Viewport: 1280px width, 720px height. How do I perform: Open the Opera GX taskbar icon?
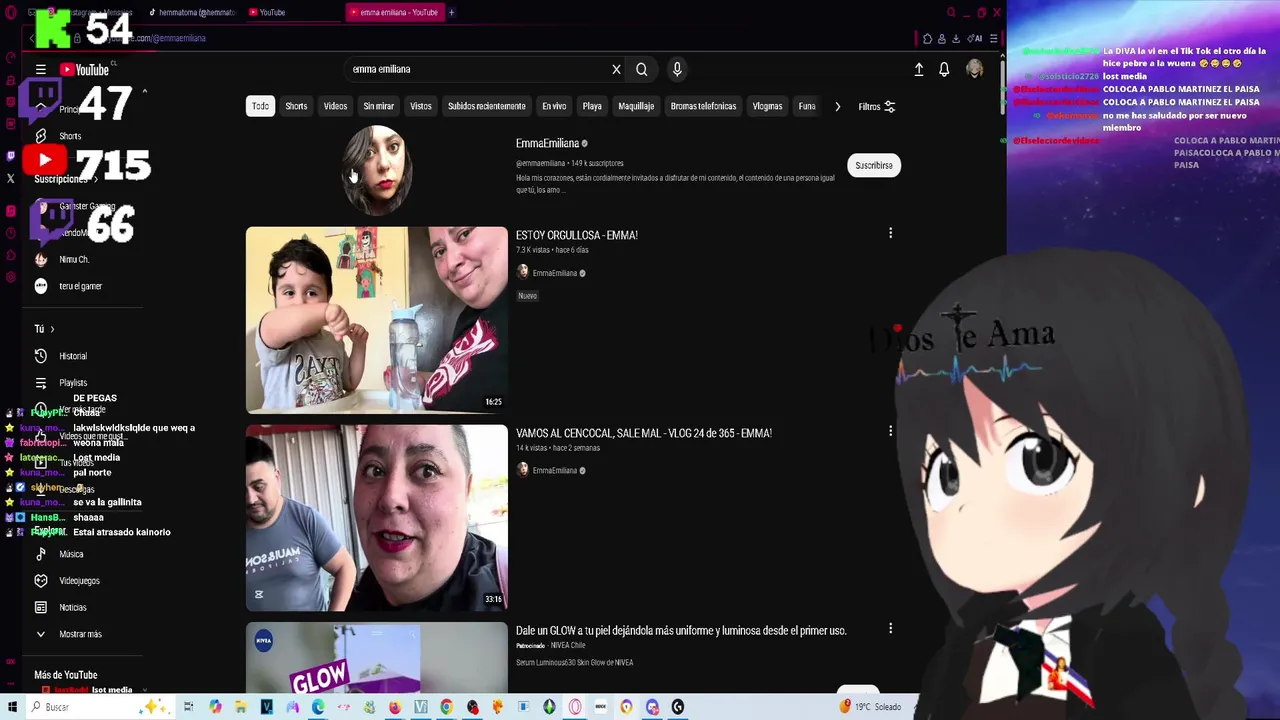(x=575, y=707)
